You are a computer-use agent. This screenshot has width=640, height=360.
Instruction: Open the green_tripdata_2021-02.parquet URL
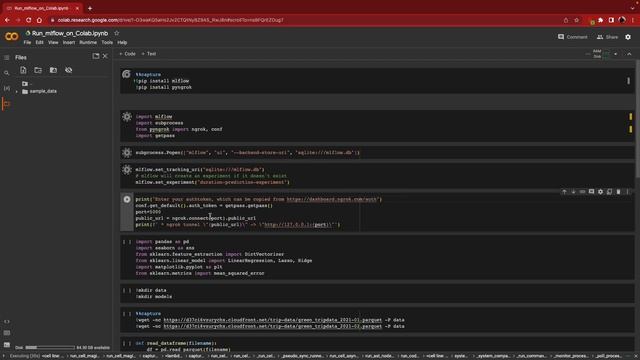pos(273,326)
